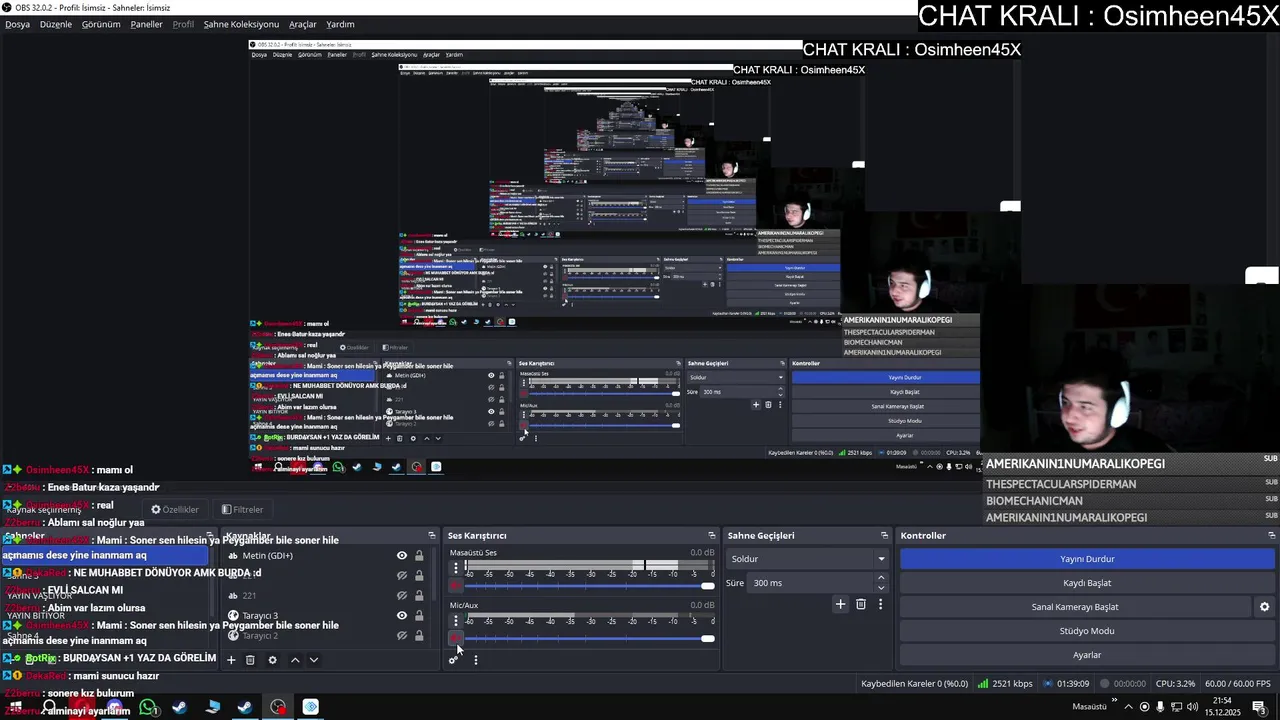Click the main preview canvas

coord(634,256)
